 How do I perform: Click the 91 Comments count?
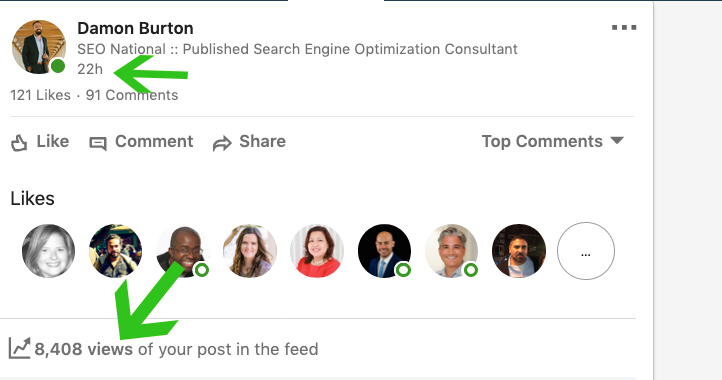tap(132, 95)
